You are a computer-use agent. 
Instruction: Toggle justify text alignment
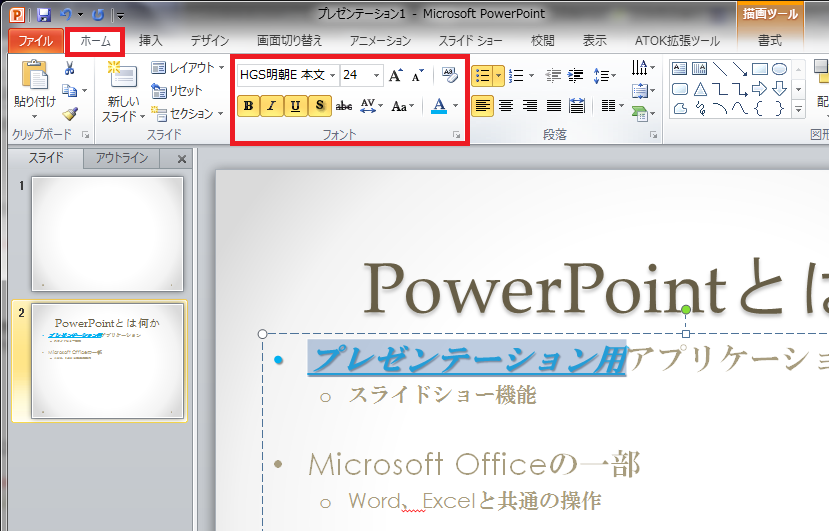[x=554, y=106]
